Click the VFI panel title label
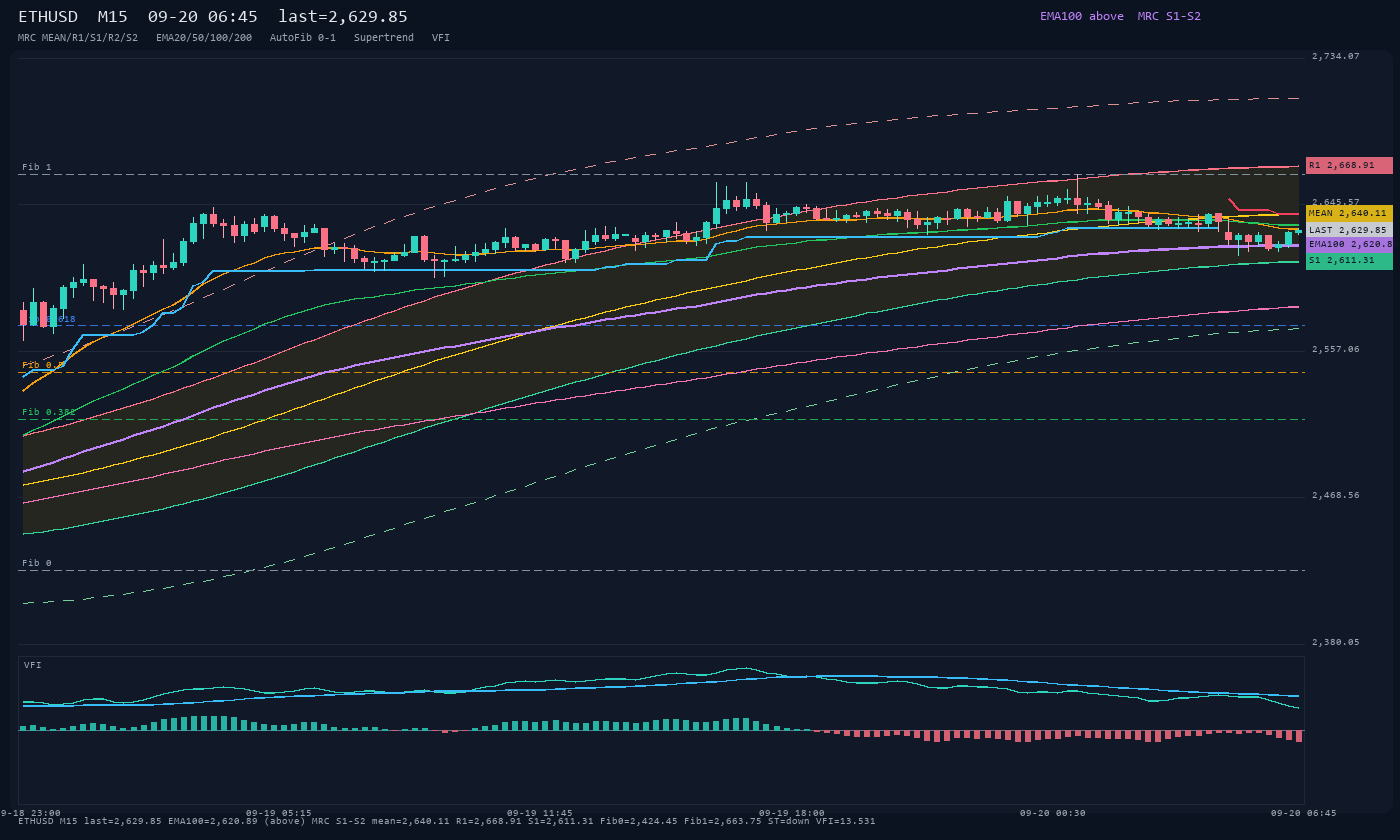Screen dimensions: 1400x840 click(x=33, y=665)
